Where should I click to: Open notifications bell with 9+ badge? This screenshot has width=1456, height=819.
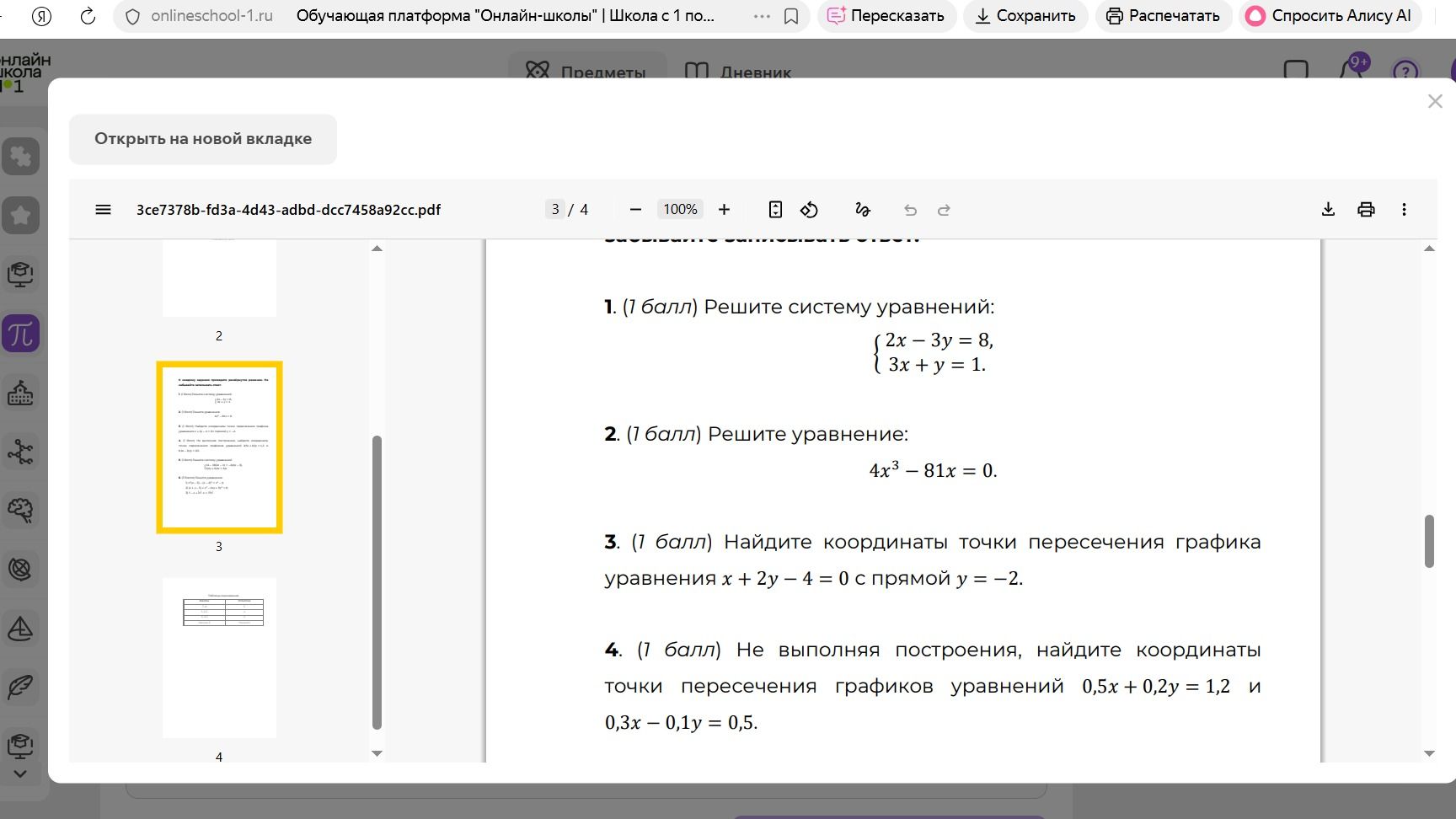pyautogui.click(x=1353, y=69)
